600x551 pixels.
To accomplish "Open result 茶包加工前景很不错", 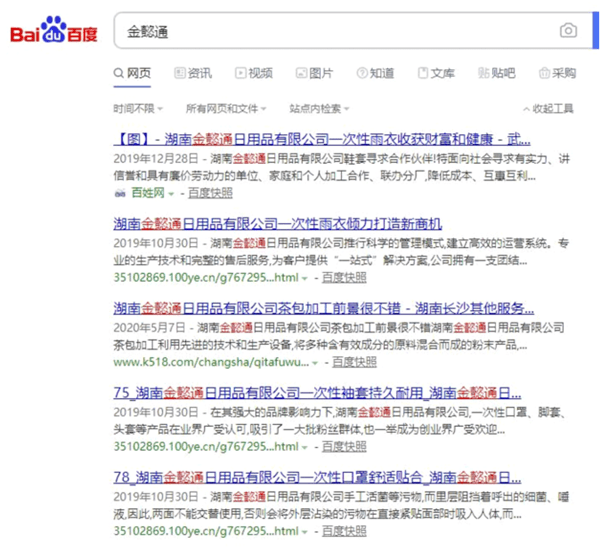I will (324, 308).
